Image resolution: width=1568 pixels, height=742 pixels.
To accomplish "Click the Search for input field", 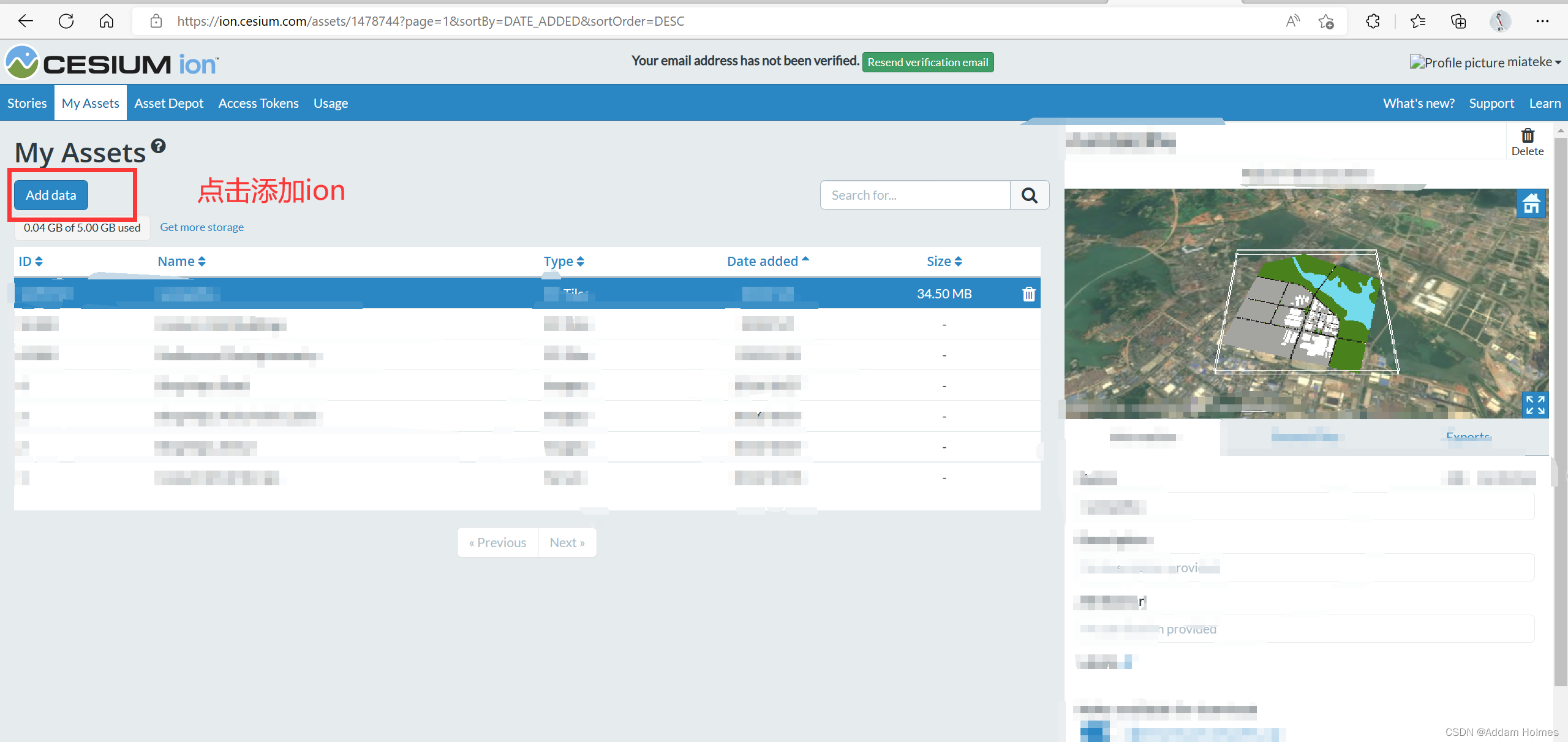I will [914, 195].
